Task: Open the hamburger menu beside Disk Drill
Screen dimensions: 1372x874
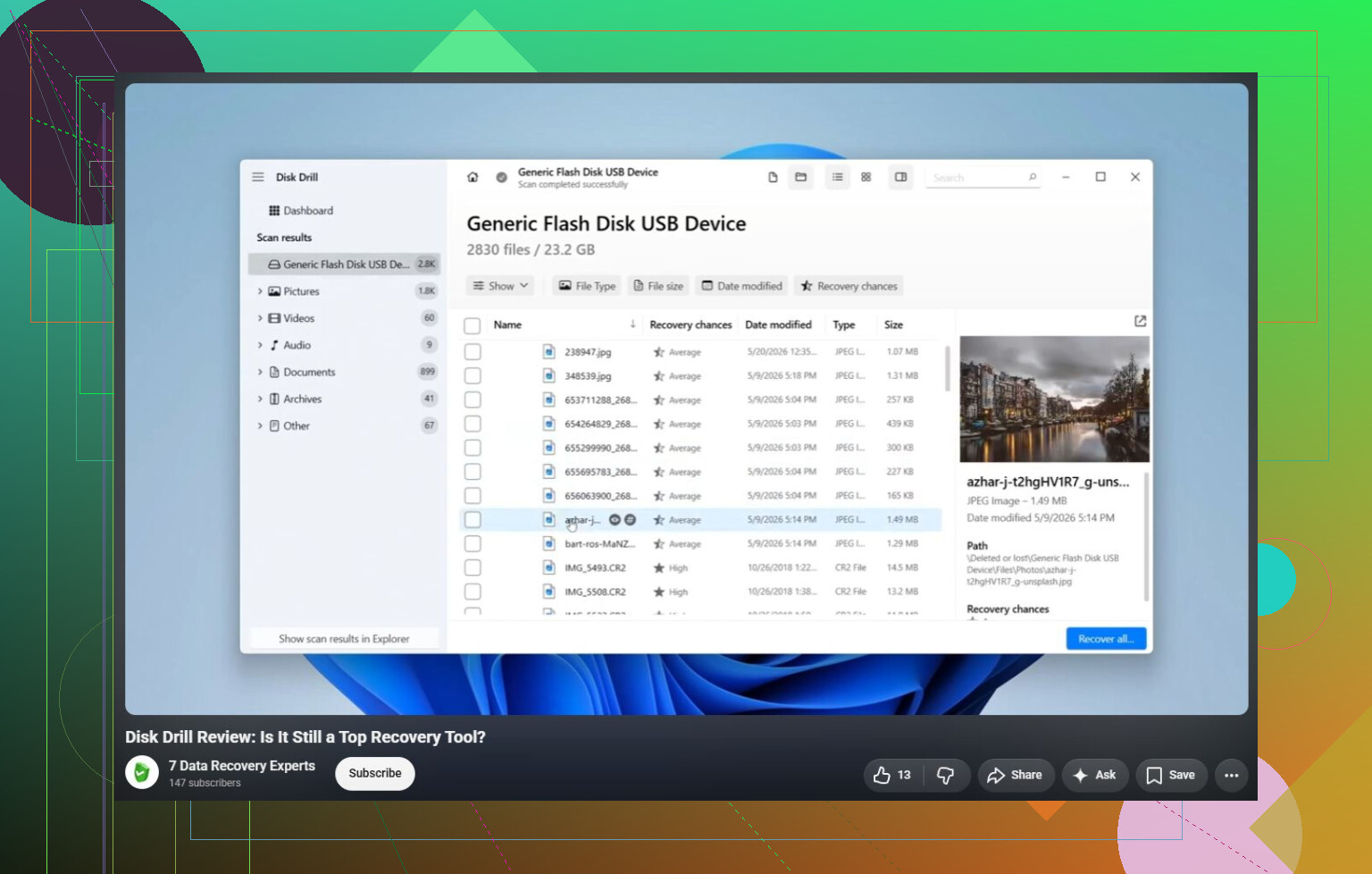Action: click(x=258, y=177)
